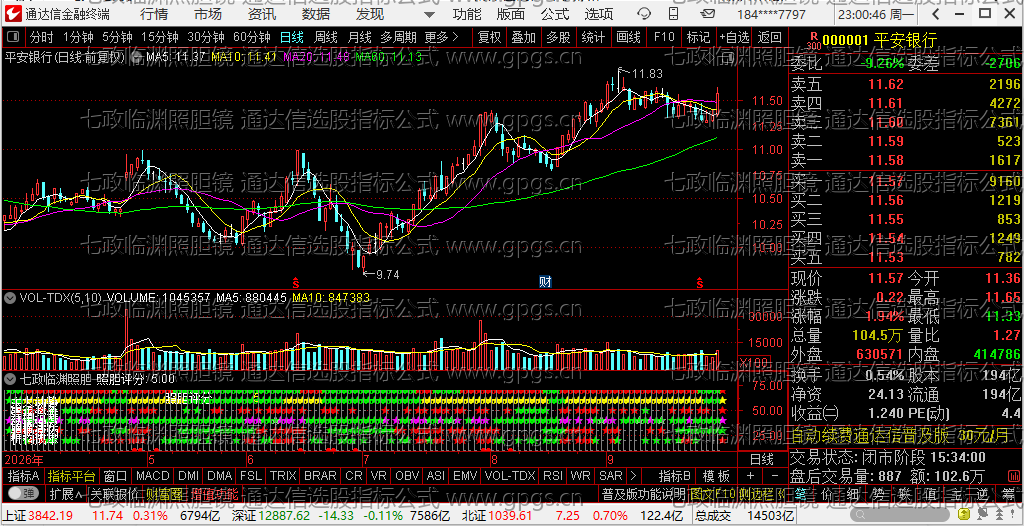Viewport: 1024px width, 526px height.
Task: Switch to 分时 chart period
Action: point(42,37)
